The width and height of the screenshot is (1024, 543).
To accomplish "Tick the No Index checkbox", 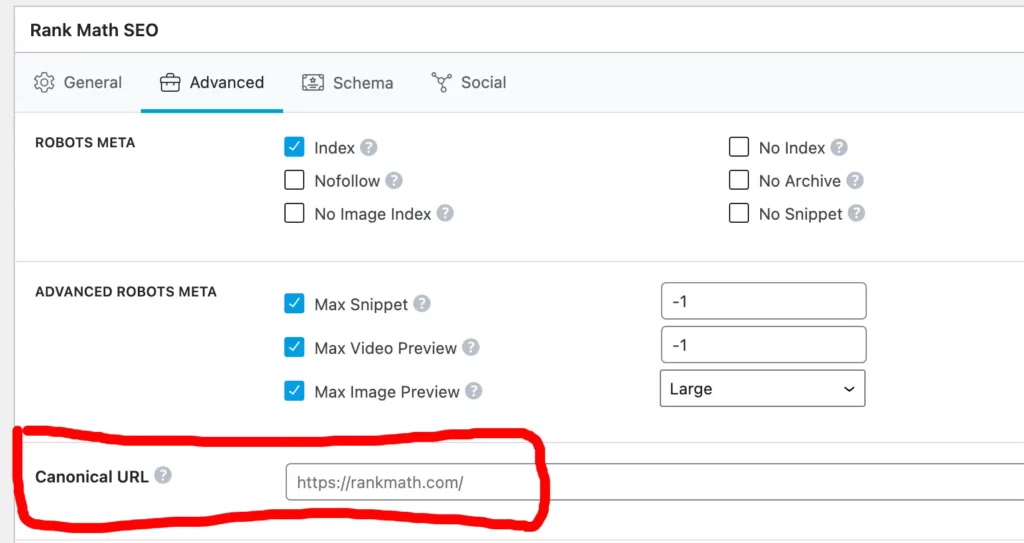I will coord(739,147).
